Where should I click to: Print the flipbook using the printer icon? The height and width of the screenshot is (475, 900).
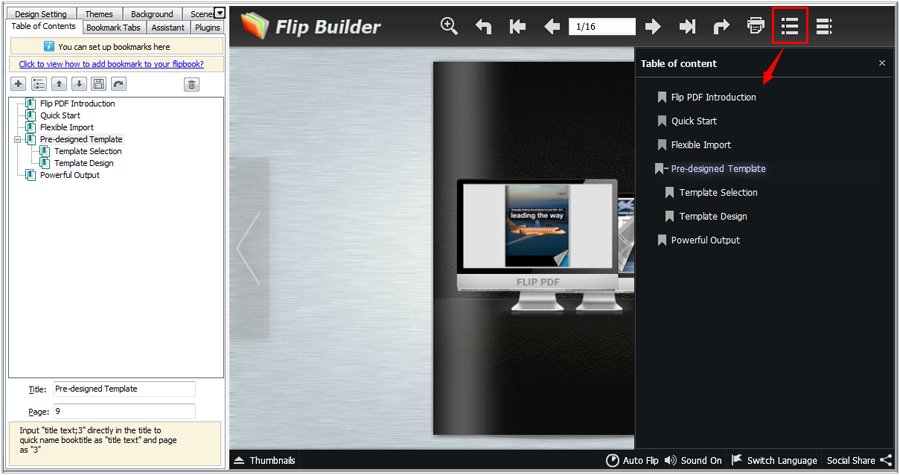coord(755,26)
